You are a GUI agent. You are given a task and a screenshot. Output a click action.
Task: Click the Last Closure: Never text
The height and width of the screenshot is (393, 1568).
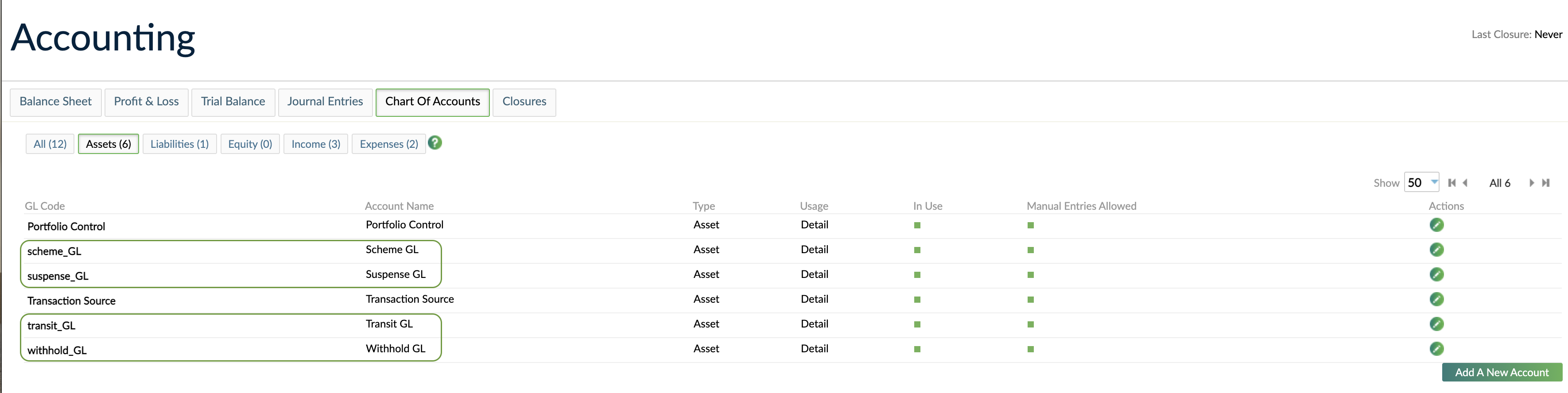click(1517, 35)
